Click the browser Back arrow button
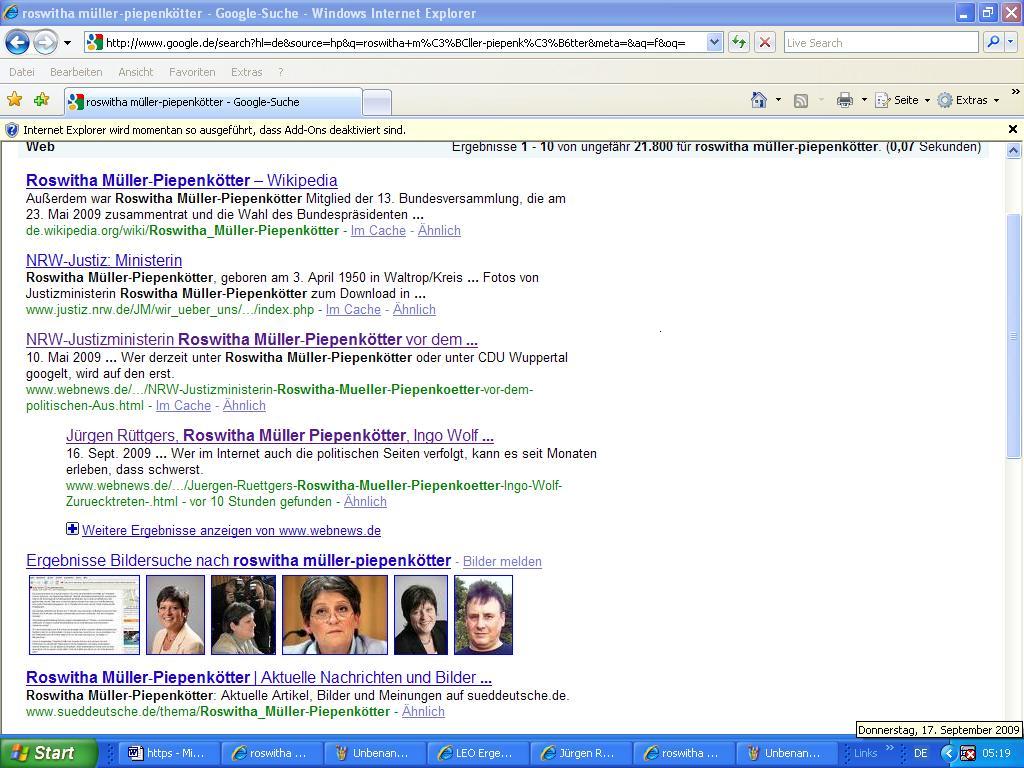Image resolution: width=1024 pixels, height=768 pixels. coord(18,43)
